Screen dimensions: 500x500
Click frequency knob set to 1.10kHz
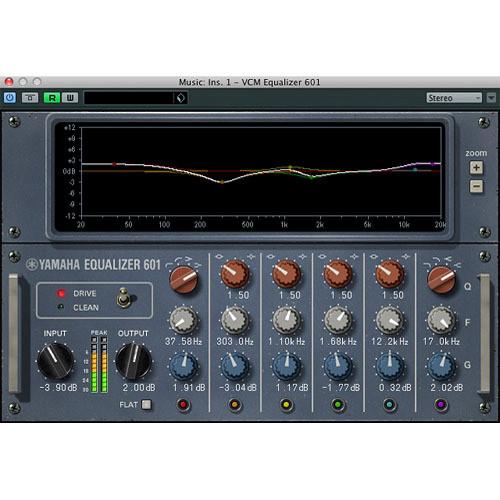(286, 321)
